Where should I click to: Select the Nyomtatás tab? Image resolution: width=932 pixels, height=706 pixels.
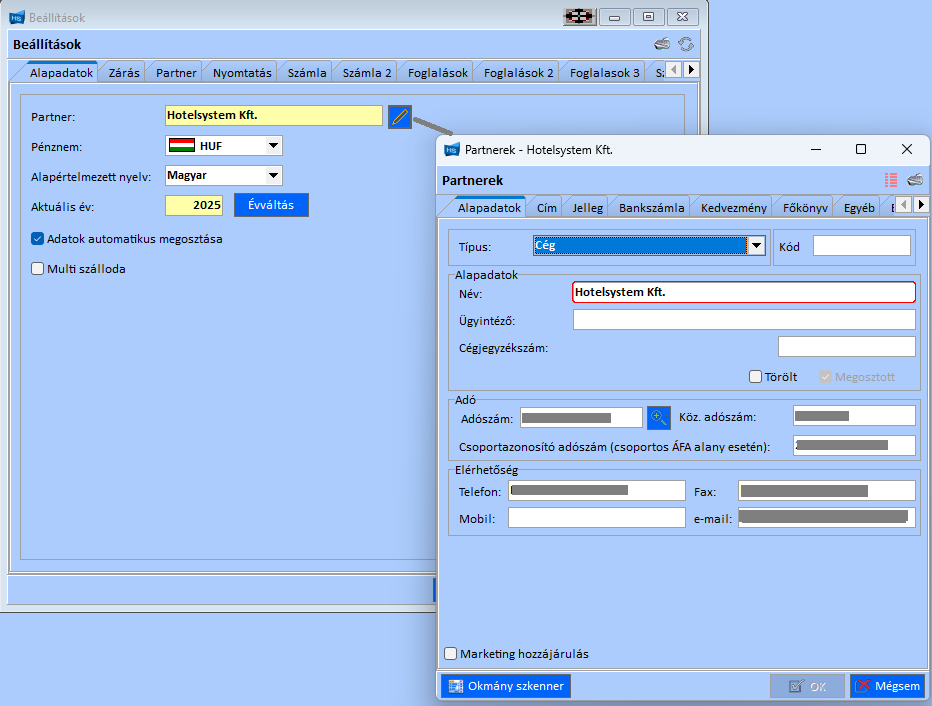point(242,73)
